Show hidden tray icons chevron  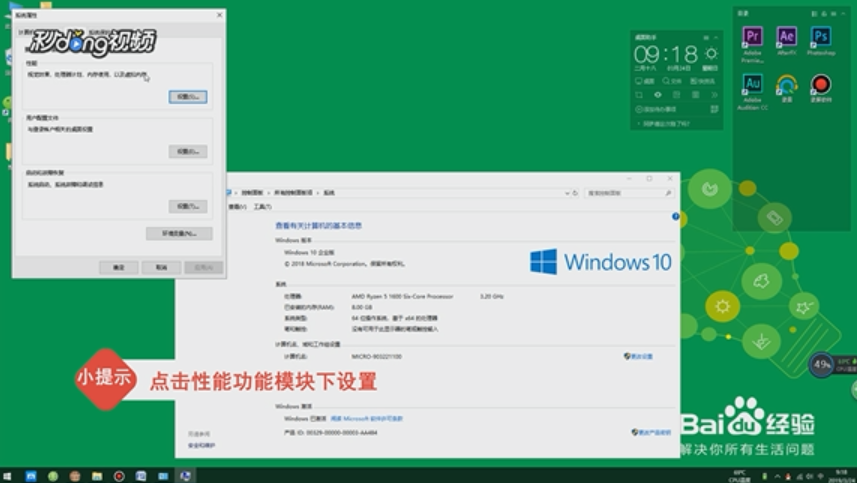777,476
